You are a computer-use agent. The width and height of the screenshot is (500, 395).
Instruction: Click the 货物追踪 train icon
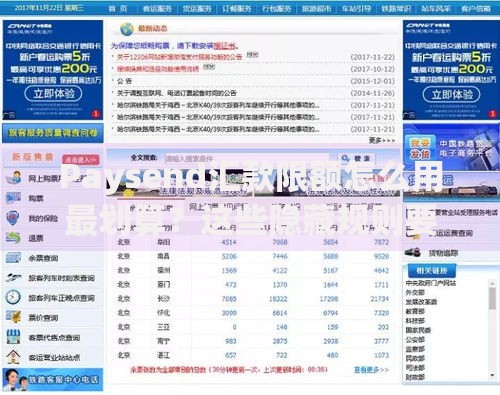click(x=413, y=252)
